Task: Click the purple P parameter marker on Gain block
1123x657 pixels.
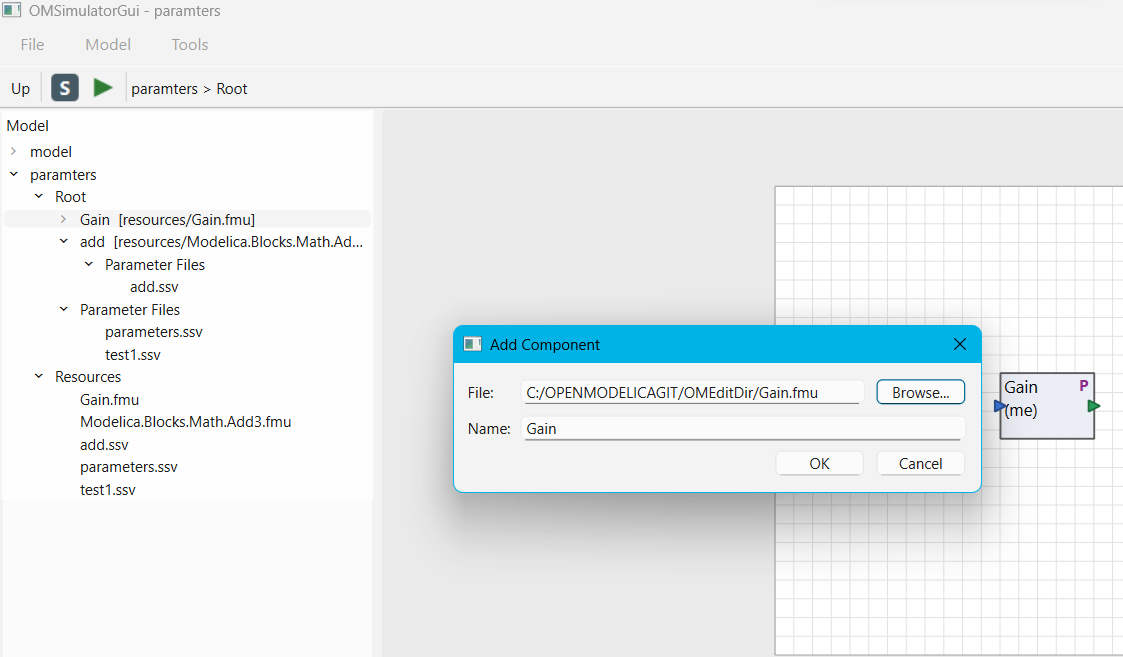Action: pyautogui.click(x=1084, y=385)
